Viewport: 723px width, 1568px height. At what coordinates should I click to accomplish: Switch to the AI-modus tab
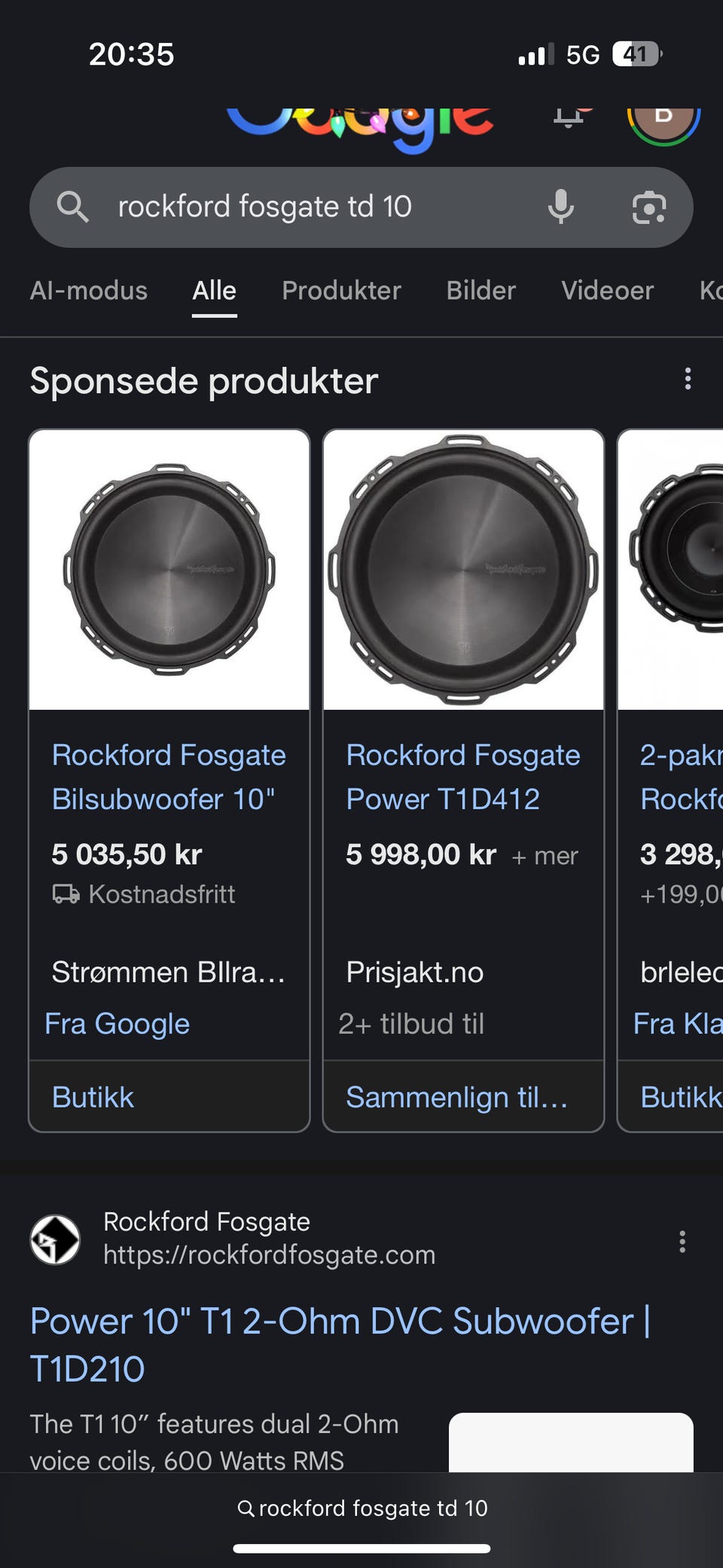click(89, 291)
